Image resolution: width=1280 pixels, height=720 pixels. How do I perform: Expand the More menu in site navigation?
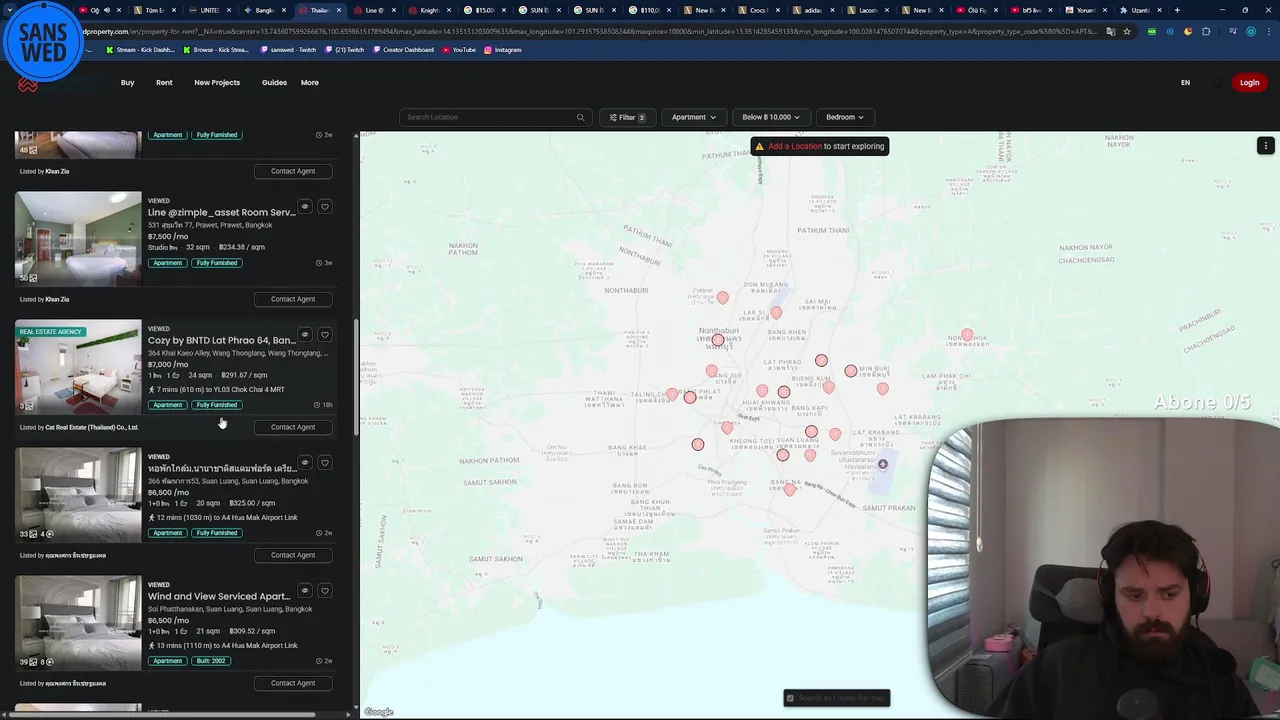point(310,83)
